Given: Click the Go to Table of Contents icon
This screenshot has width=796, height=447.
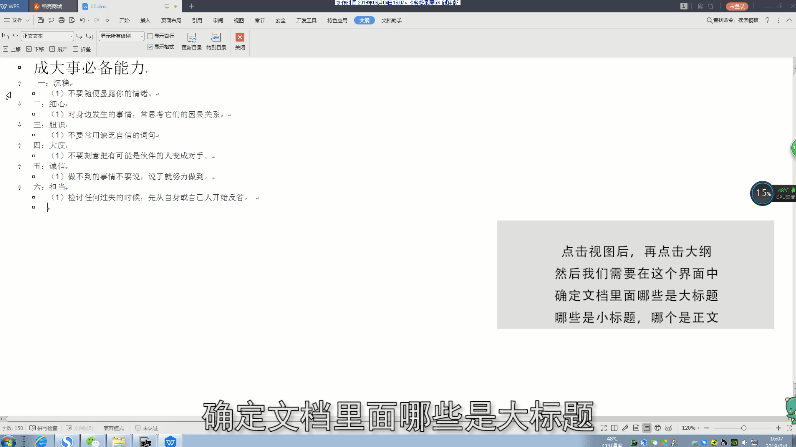Looking at the screenshot, I should click(215, 40).
